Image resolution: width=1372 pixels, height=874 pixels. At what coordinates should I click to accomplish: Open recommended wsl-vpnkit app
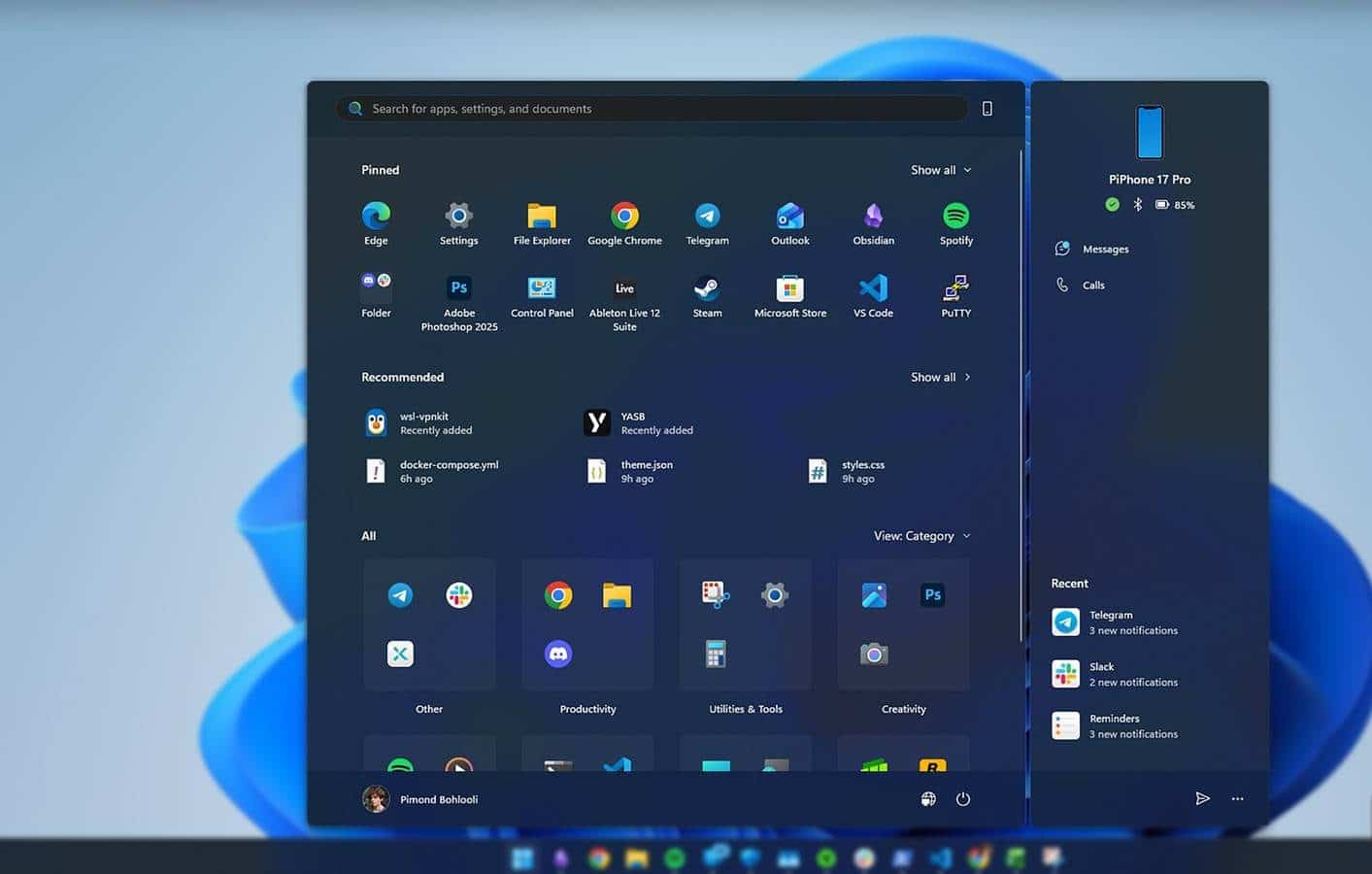coord(419,423)
